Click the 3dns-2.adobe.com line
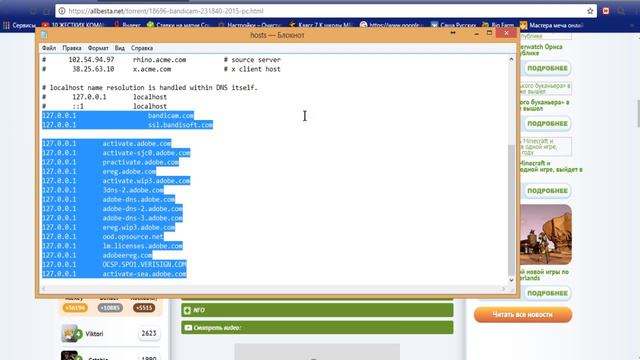This screenshot has height=360, width=640. 103,190
